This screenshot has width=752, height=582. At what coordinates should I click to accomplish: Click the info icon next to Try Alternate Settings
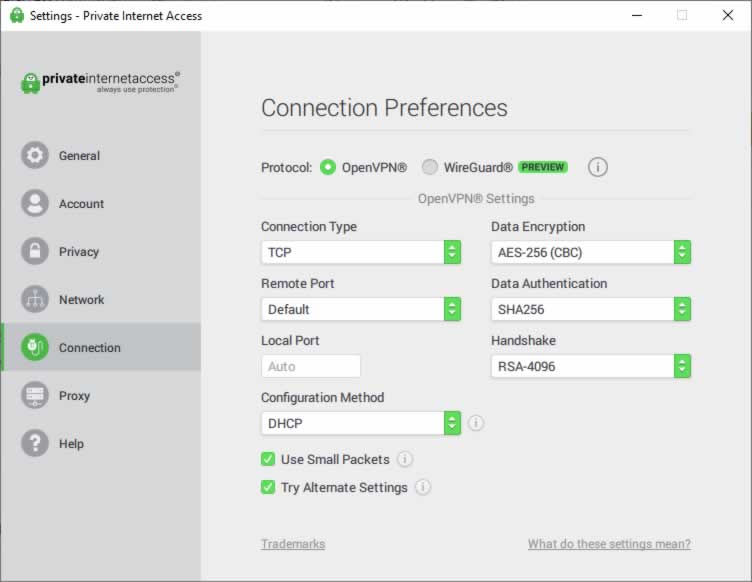pyautogui.click(x=423, y=487)
